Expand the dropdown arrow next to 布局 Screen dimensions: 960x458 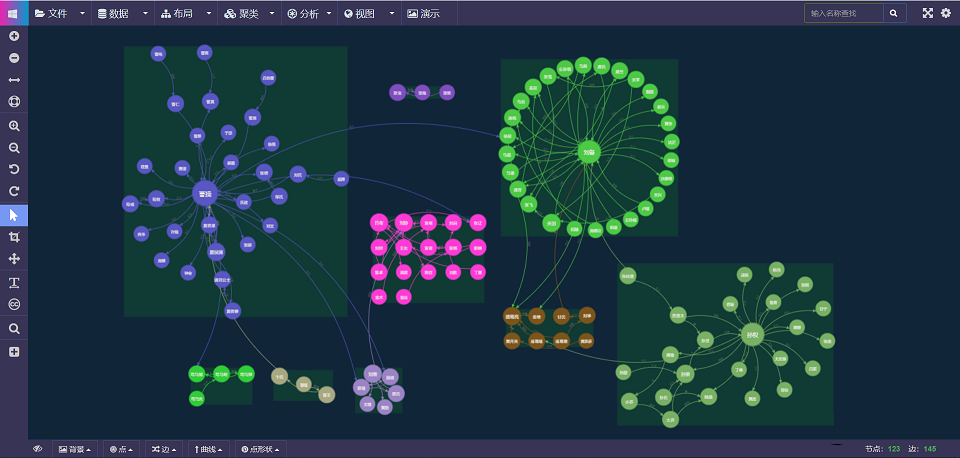point(209,13)
